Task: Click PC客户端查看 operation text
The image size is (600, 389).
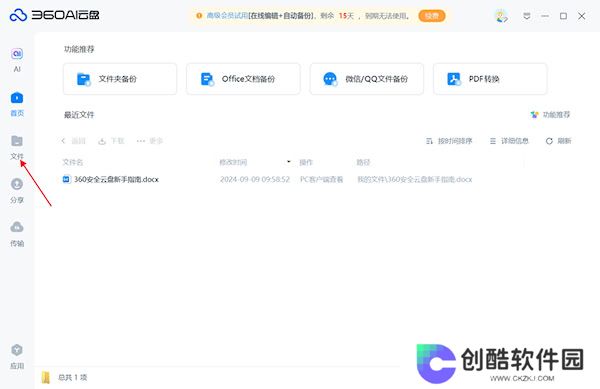Action: coord(321,179)
